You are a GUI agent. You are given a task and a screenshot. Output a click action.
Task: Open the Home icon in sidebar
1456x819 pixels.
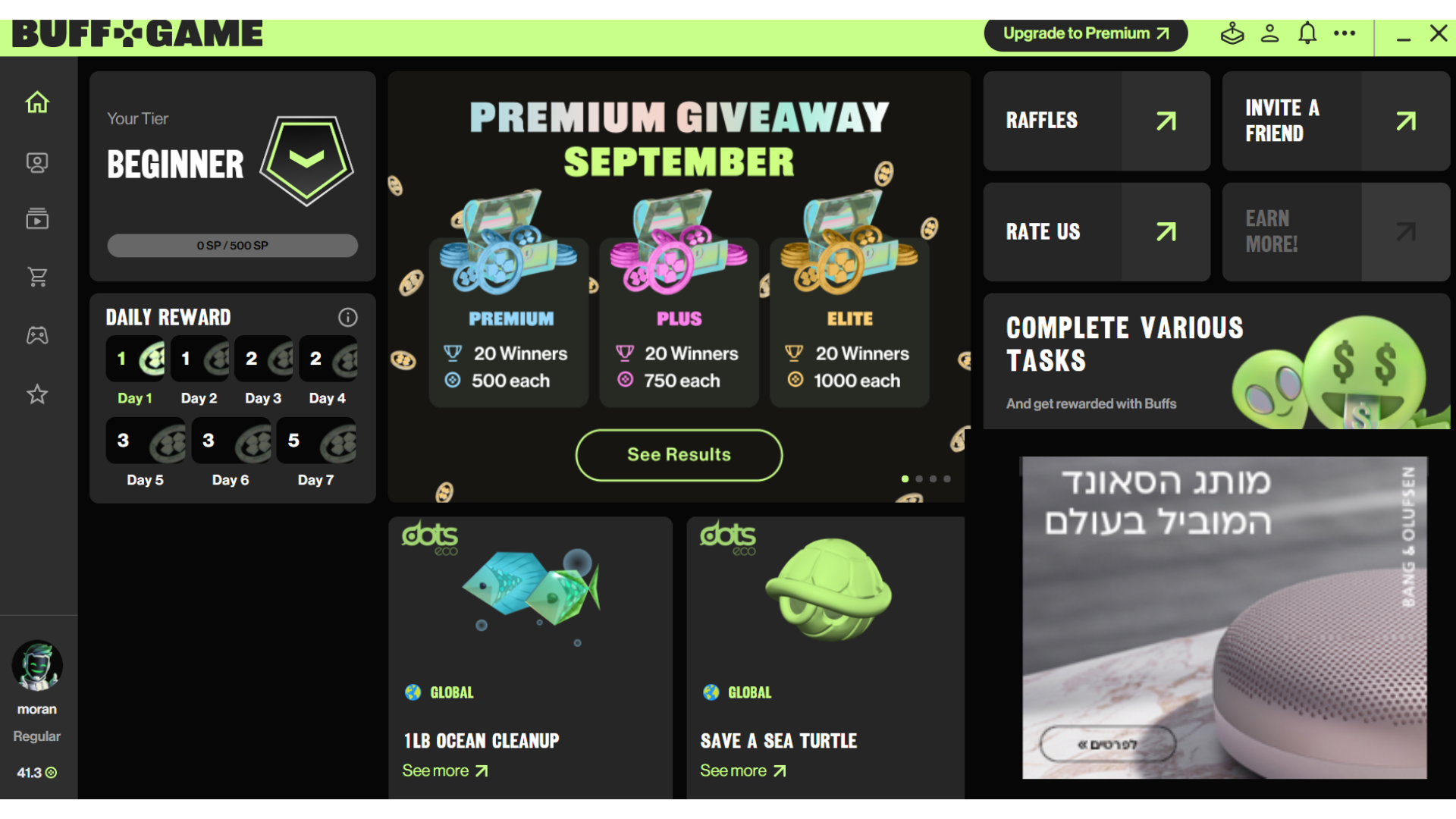[x=37, y=102]
